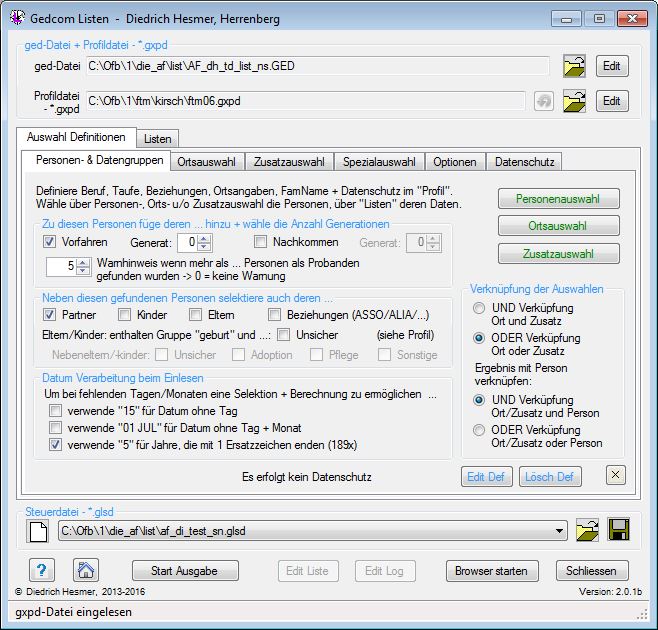Open help via question mark icon

[42, 570]
